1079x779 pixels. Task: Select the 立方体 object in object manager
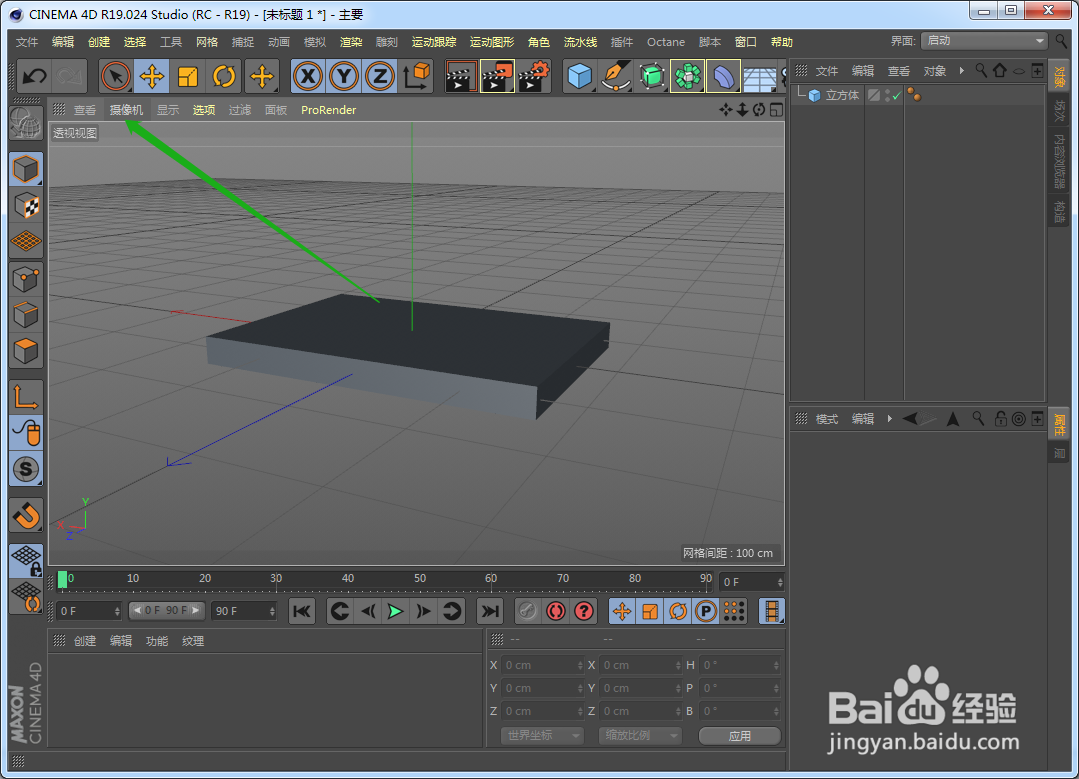point(842,96)
